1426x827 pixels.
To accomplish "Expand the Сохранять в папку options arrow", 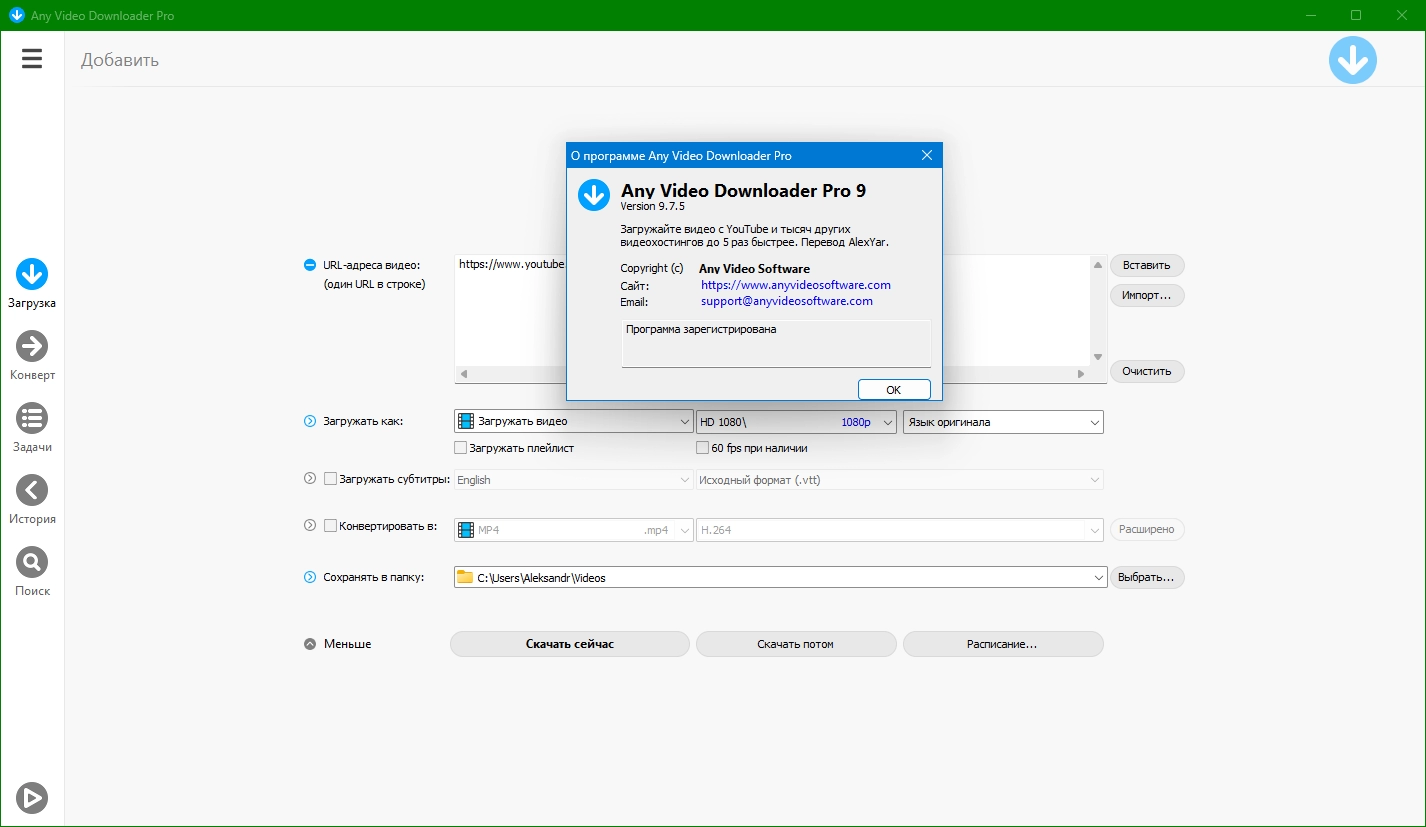I will click(x=310, y=577).
